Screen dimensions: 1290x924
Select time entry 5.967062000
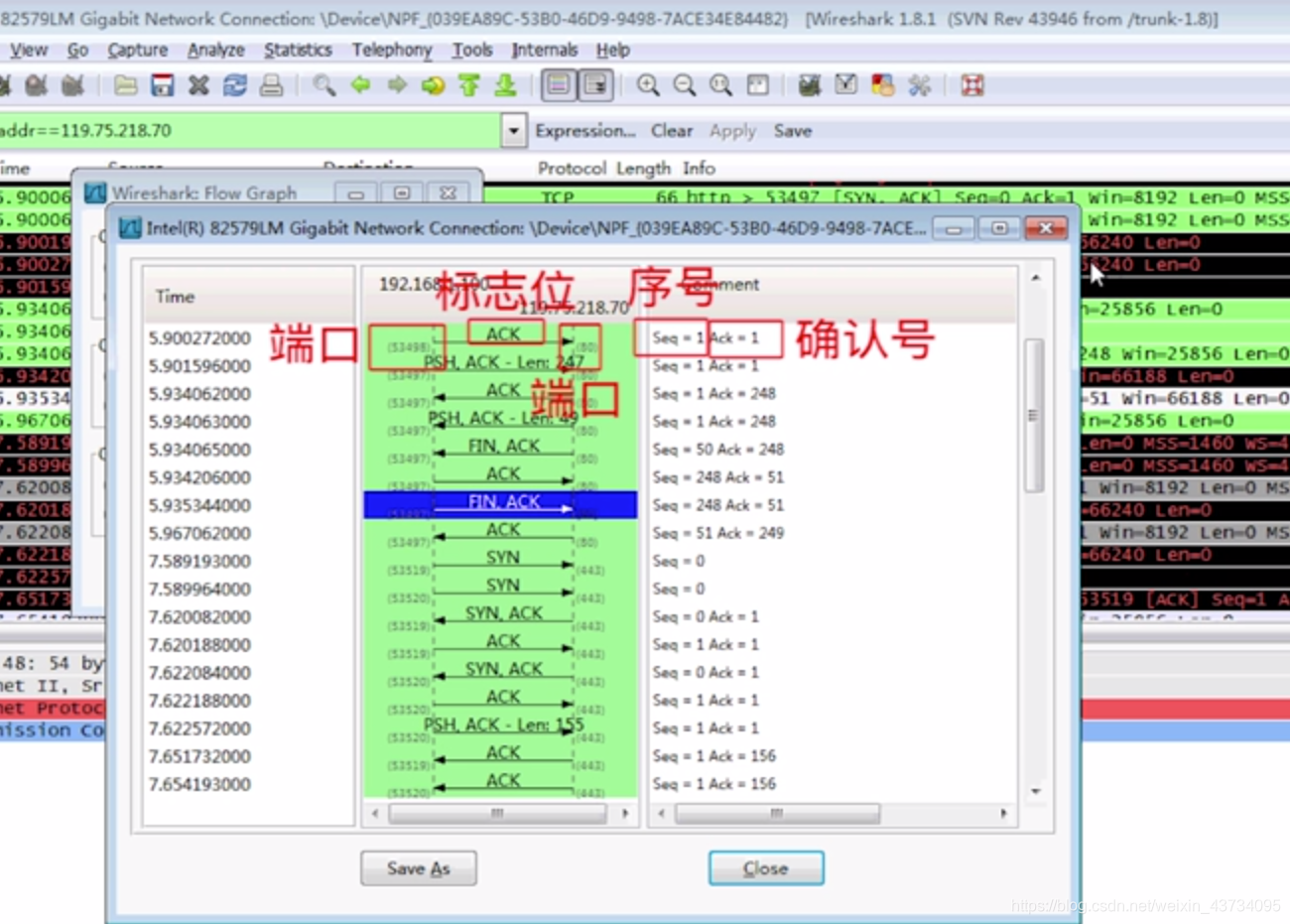199,533
